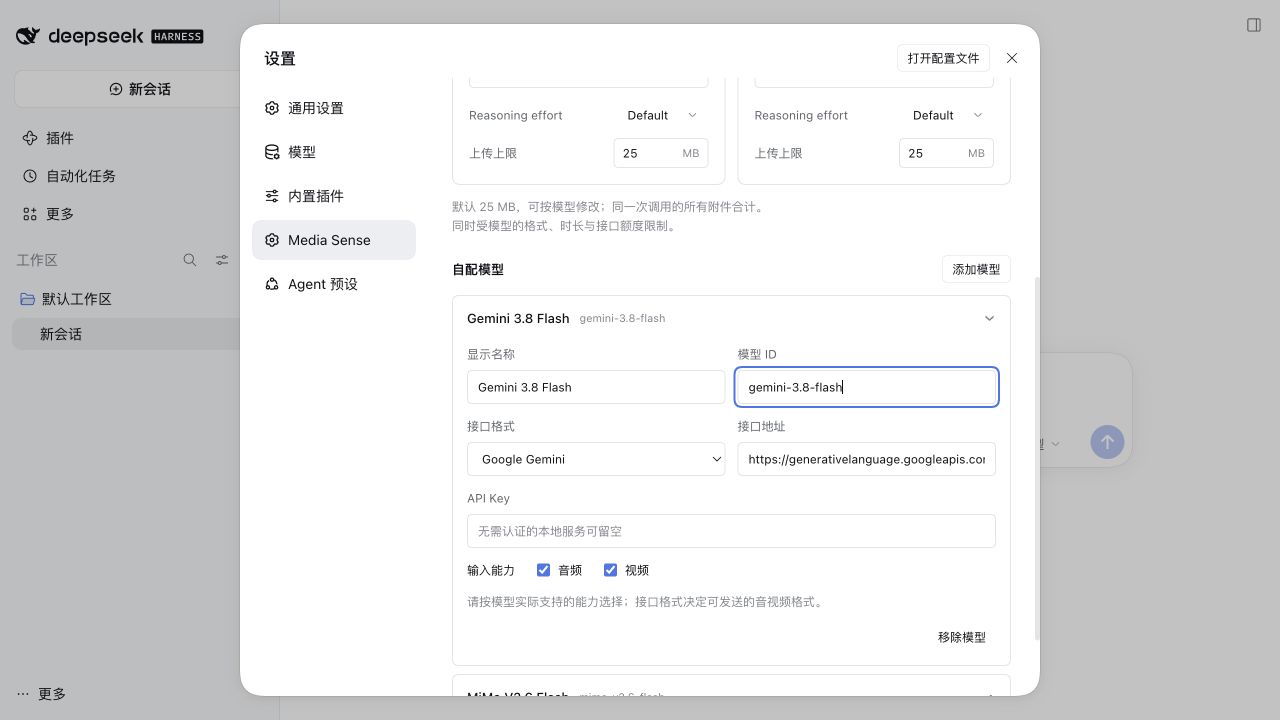Screen dimensions: 1280x720
Task: Open the left Reasoning effort Default dropdown
Action: (662, 115)
